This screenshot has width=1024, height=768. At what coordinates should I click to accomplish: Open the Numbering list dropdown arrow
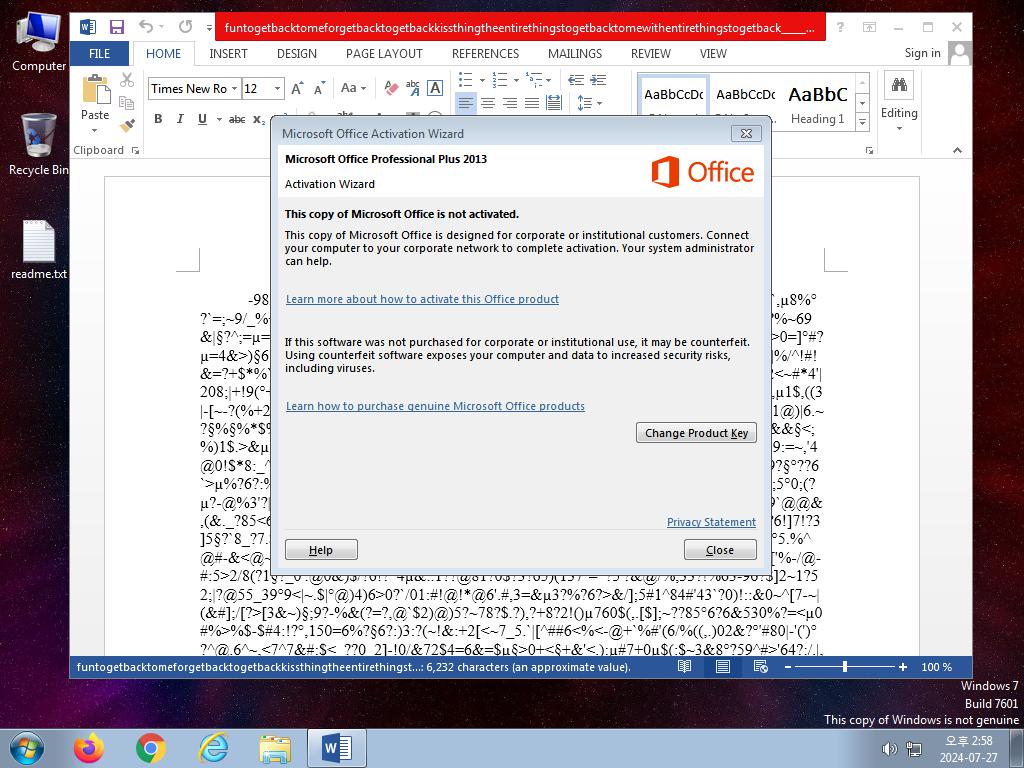coord(517,80)
